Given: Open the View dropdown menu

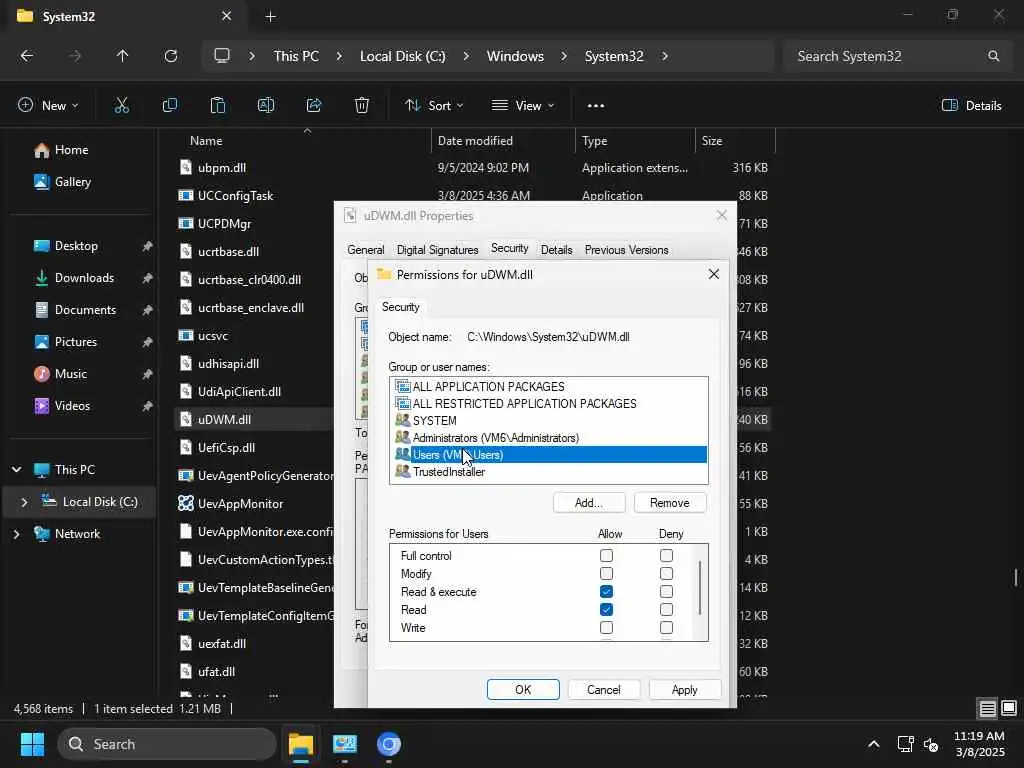Looking at the screenshot, I should (x=522, y=105).
